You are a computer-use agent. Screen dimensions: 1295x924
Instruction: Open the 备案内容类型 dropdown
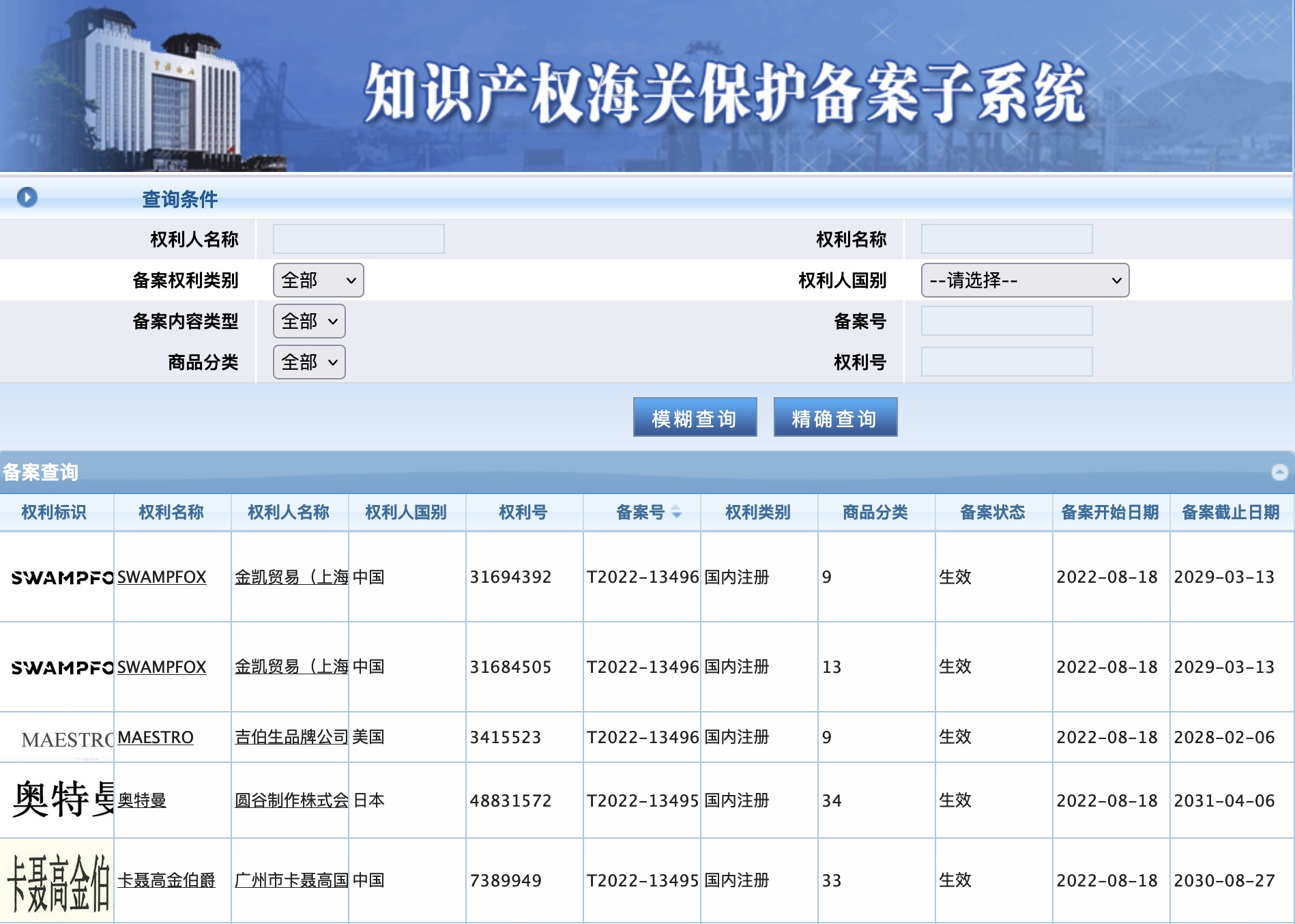[x=308, y=321]
